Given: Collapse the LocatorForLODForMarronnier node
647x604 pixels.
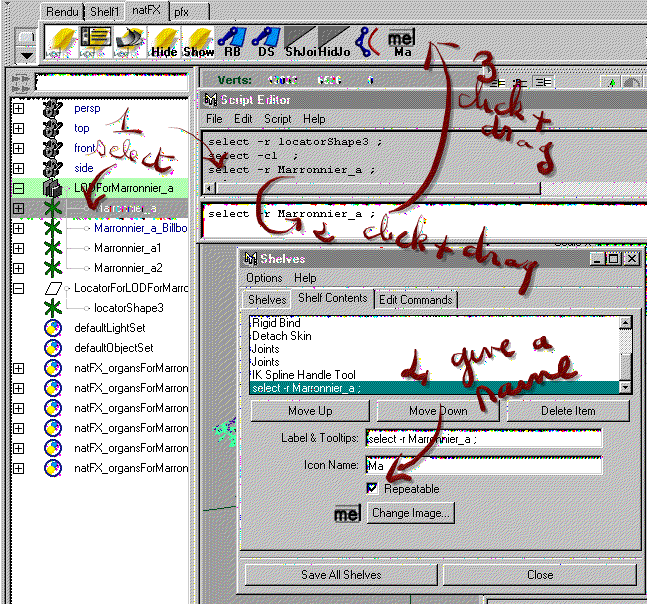Looking at the screenshot, I should [x=18, y=288].
